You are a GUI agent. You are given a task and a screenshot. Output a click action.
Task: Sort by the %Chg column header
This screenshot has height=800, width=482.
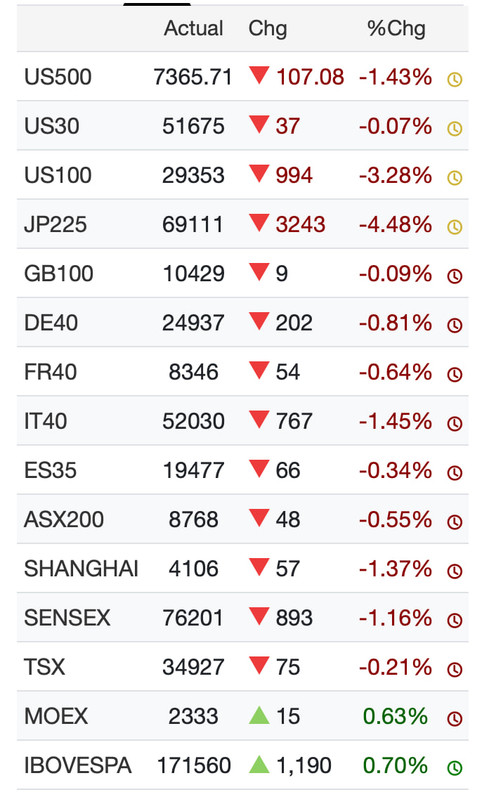396,29
